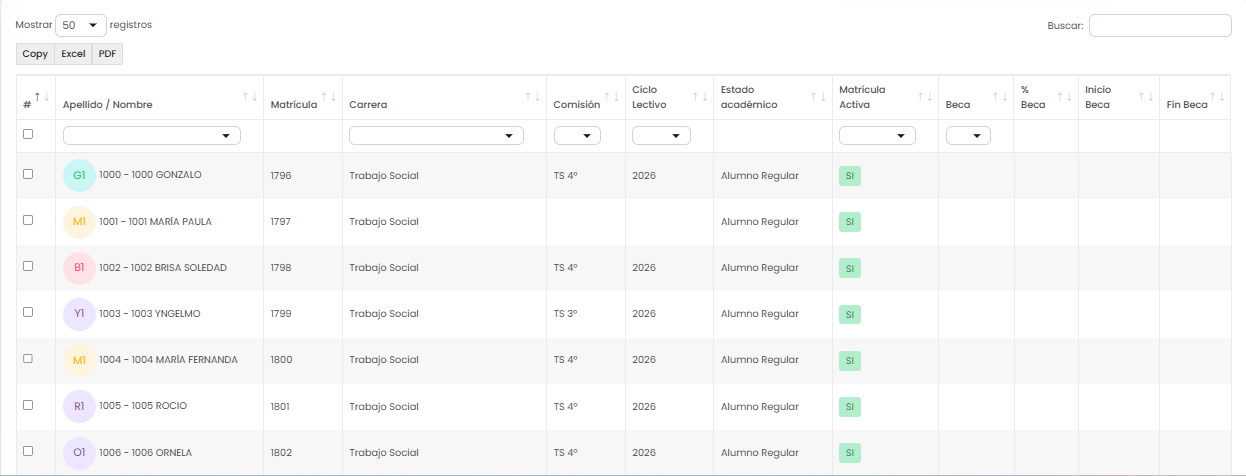This screenshot has width=1246, height=476.
Task: Click matrícula number 1802
Action: [x=281, y=453]
